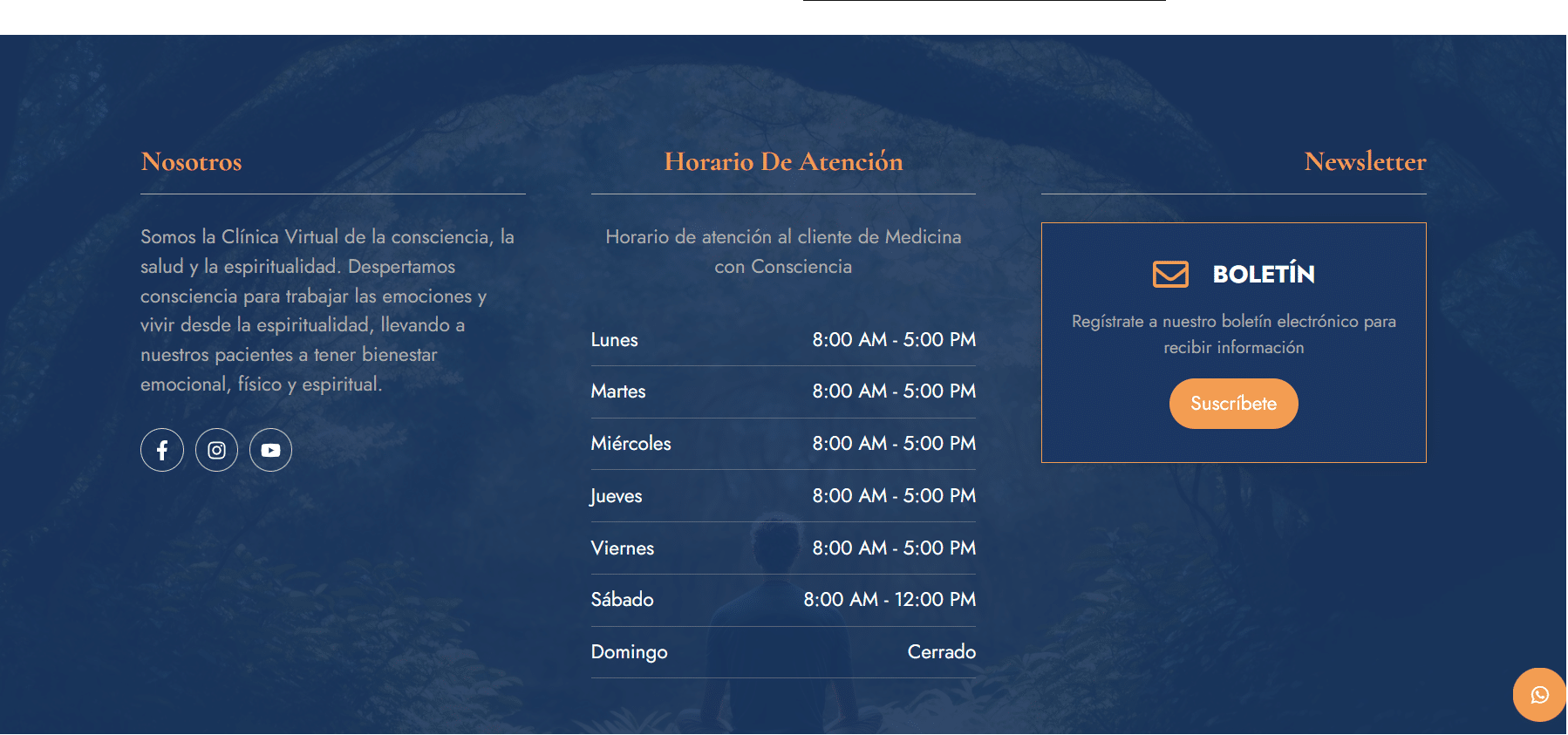Open the Instagram social icon
Viewport: 1568px width, 735px height.
point(216,450)
